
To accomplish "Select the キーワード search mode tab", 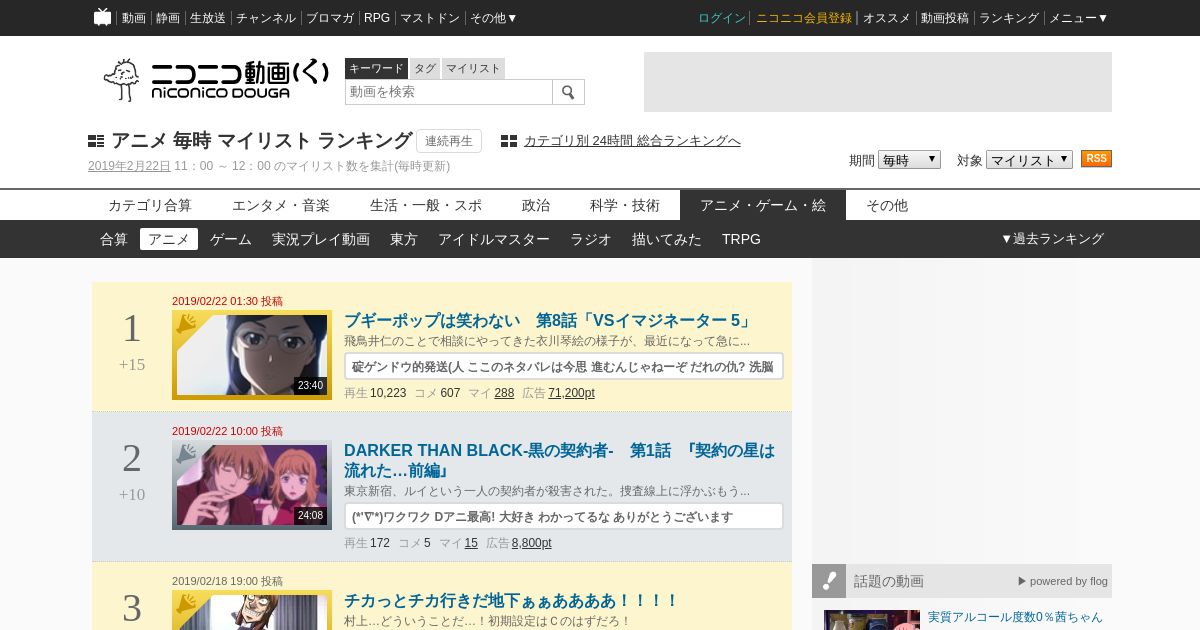I will (x=376, y=68).
